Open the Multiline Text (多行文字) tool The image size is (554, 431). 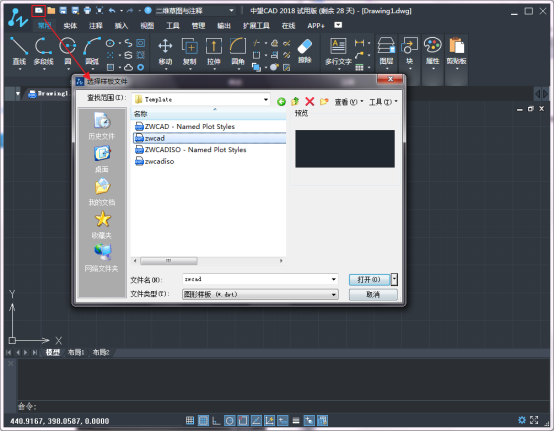pyautogui.click(x=338, y=52)
